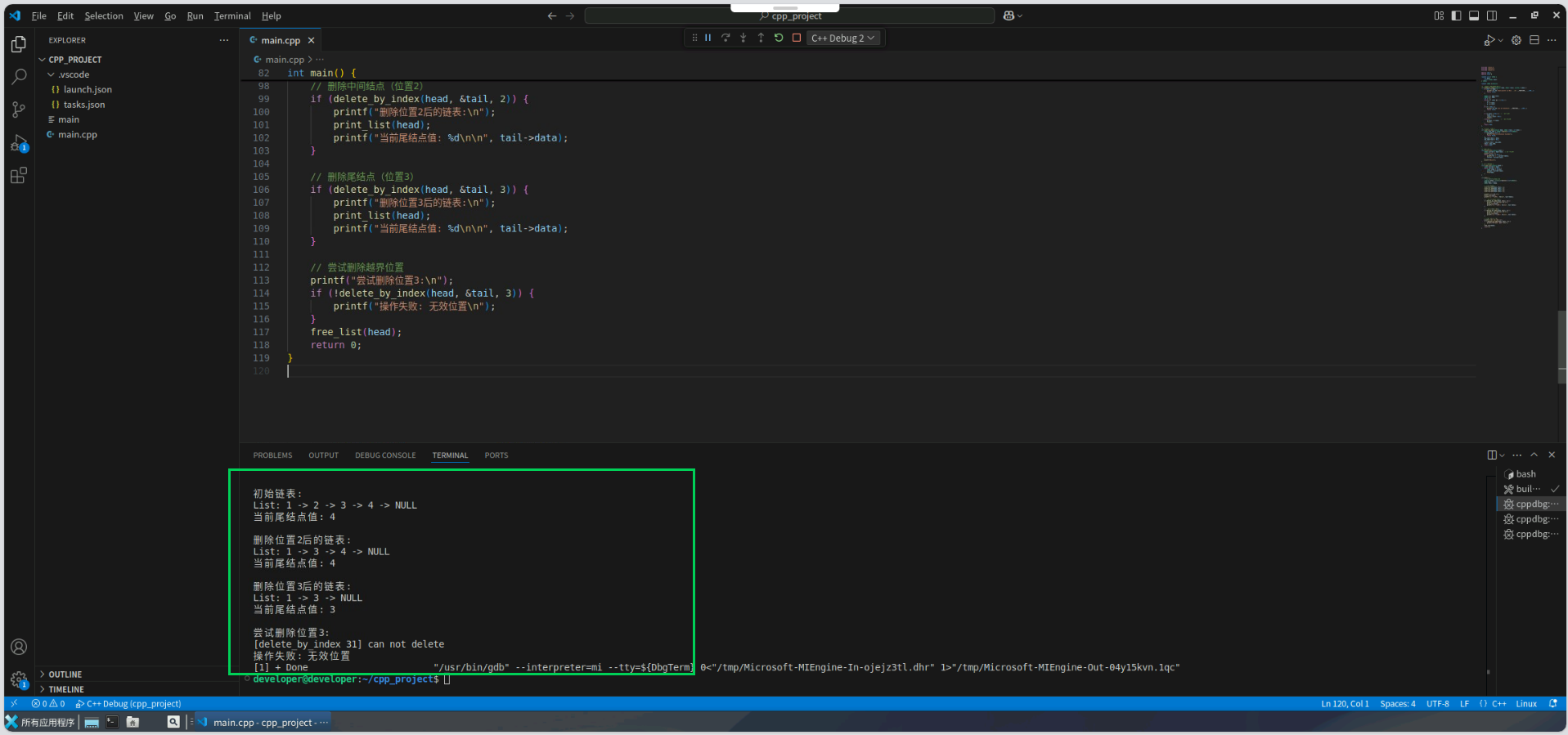1568x735 pixels.
Task: Switch to the DEBUG CONSOLE tab
Action: [385, 455]
